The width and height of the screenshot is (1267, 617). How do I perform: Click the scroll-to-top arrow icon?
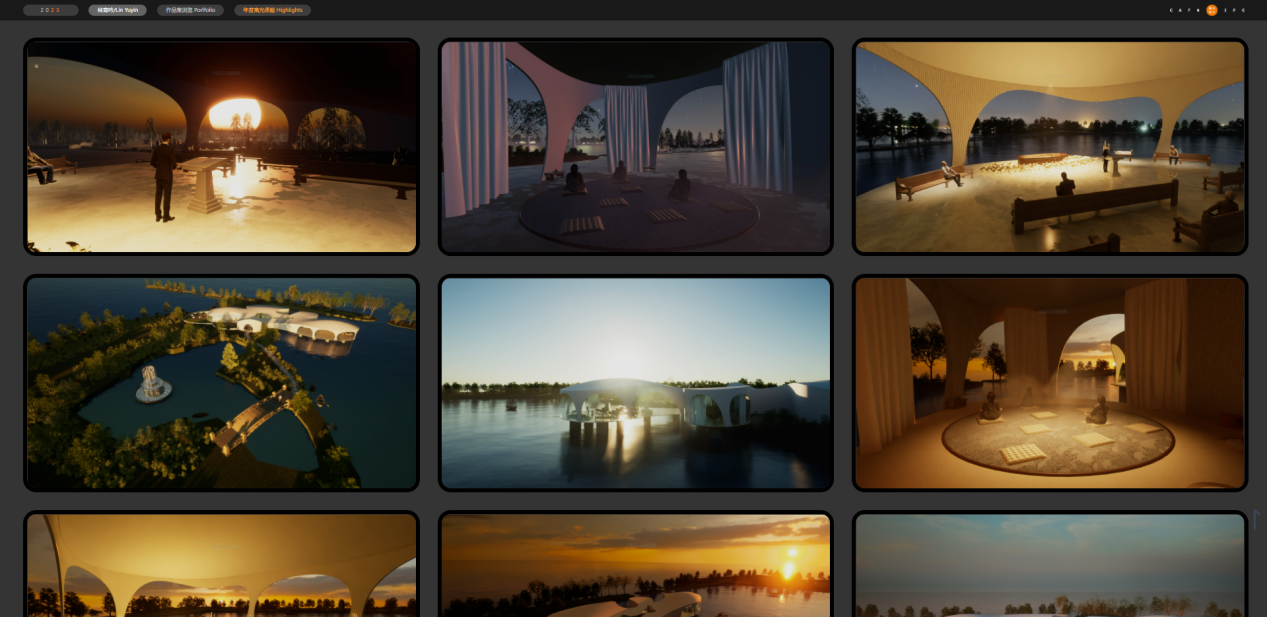pos(1257,520)
